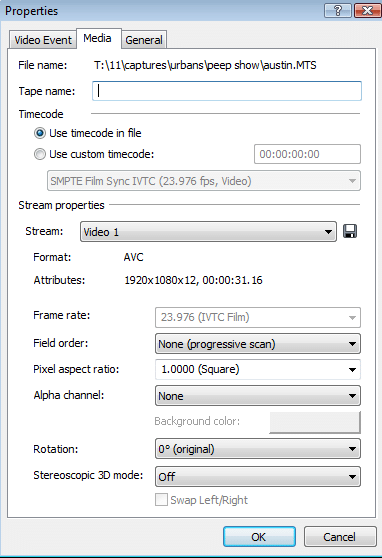Open the SMPTE timecode format dropdown

coord(204,181)
